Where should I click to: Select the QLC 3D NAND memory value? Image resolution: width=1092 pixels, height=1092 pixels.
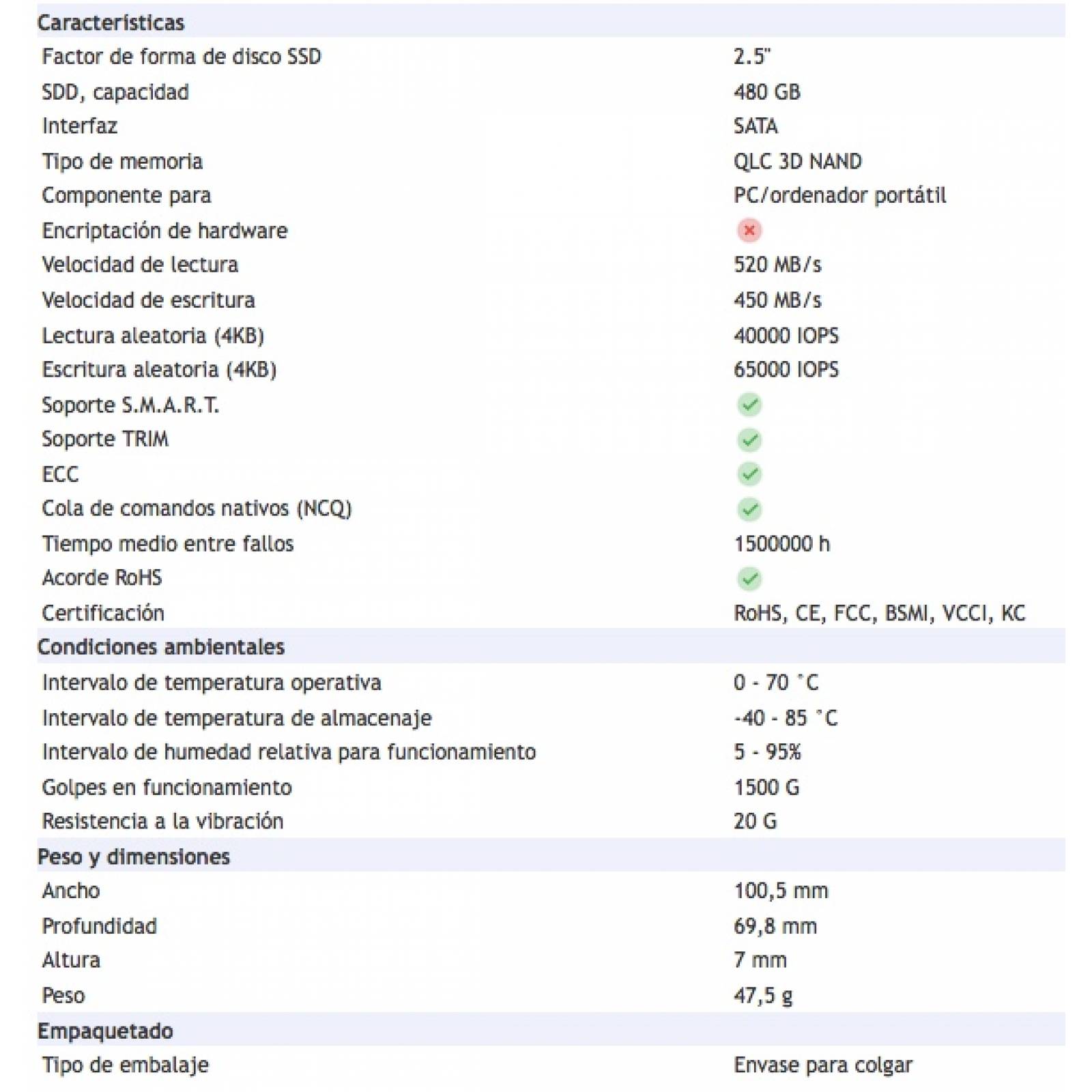[797, 162]
